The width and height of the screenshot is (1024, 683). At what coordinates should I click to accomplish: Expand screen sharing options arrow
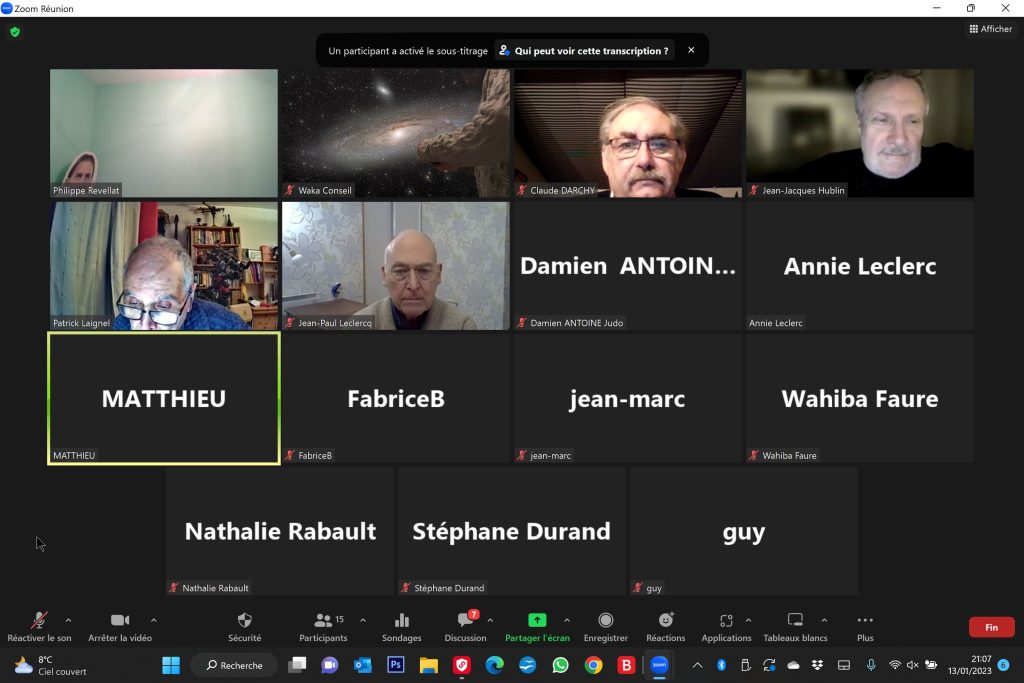(x=567, y=620)
